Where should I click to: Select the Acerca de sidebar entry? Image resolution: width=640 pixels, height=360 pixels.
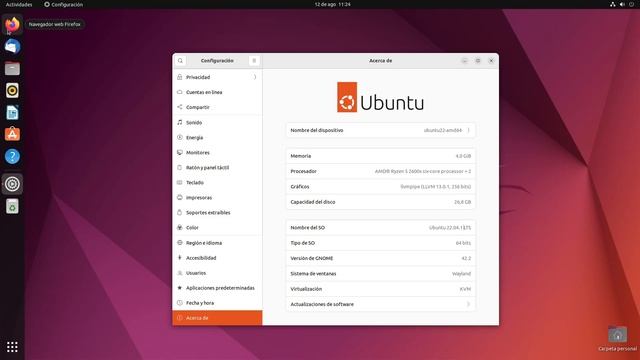[x=217, y=318]
